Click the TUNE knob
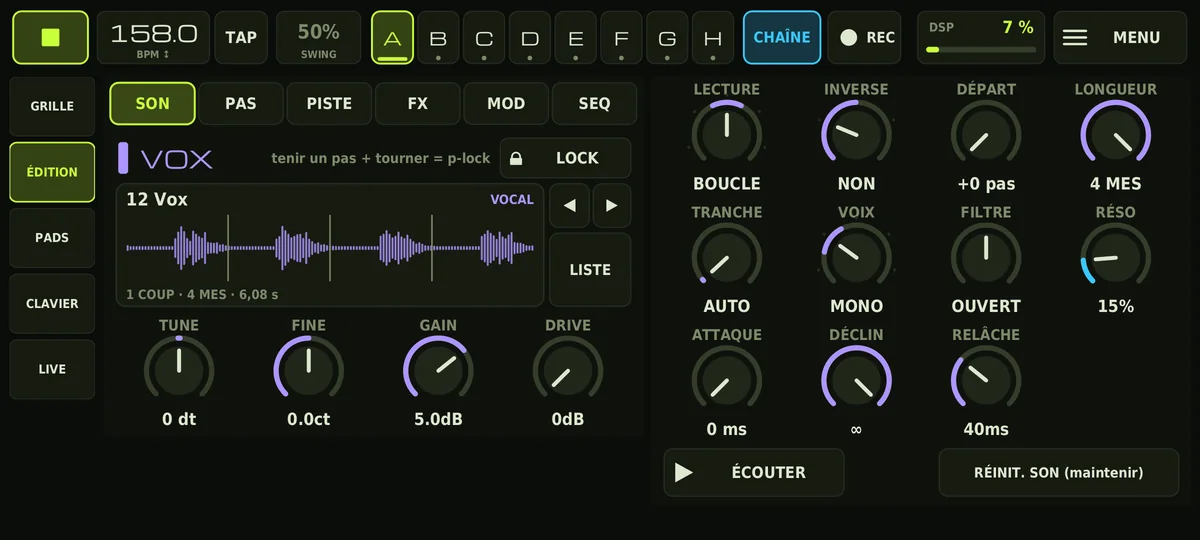1200x540 pixels. click(x=179, y=370)
